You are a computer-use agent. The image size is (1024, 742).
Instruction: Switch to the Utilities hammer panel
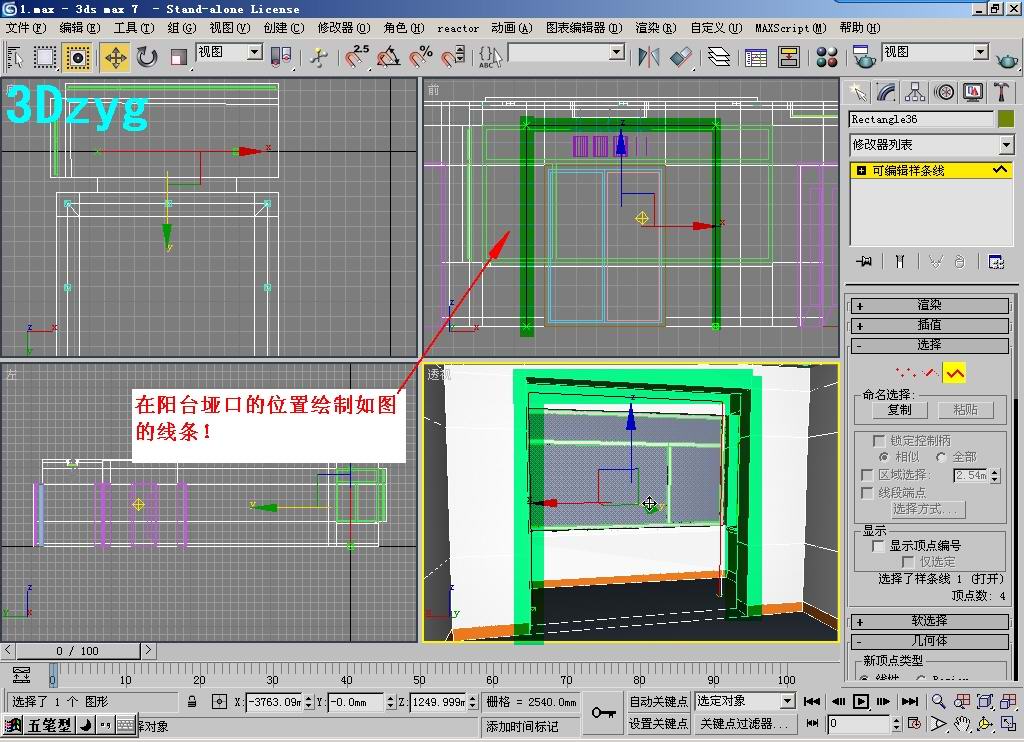pyautogui.click(x=1001, y=92)
